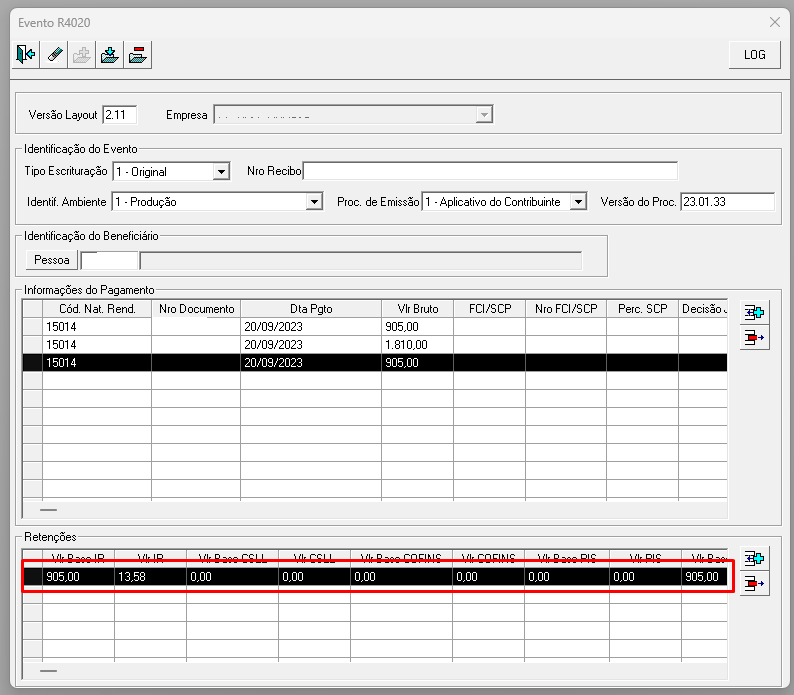Image resolution: width=794 pixels, height=695 pixels.
Task: Add a row to Retenções grid
Action: (x=755, y=559)
